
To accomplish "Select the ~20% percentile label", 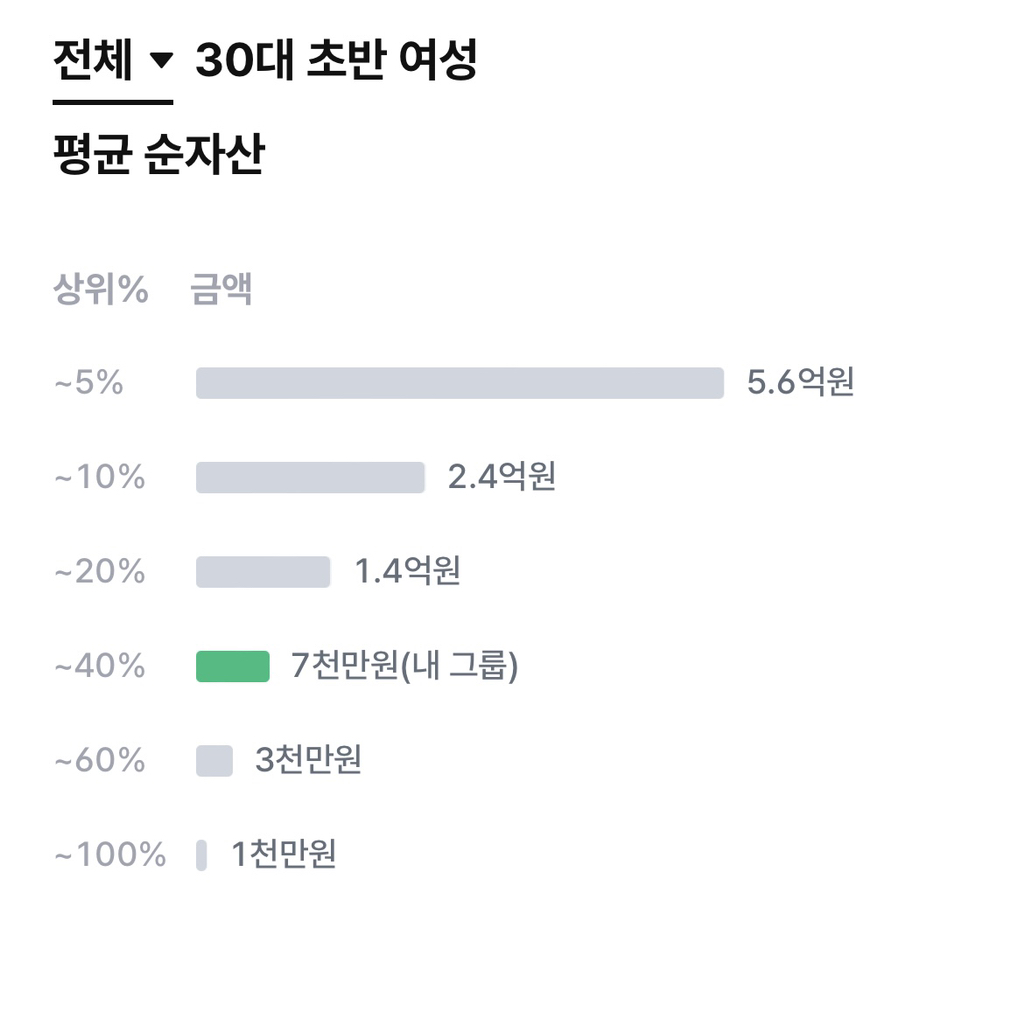I will point(99,572).
